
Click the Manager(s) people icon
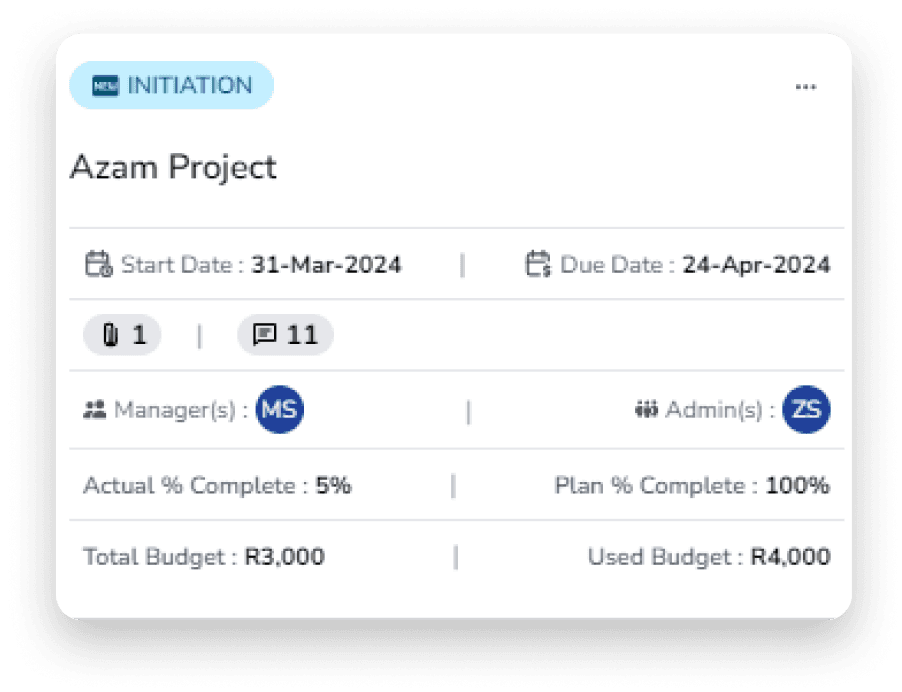[x=95, y=409]
